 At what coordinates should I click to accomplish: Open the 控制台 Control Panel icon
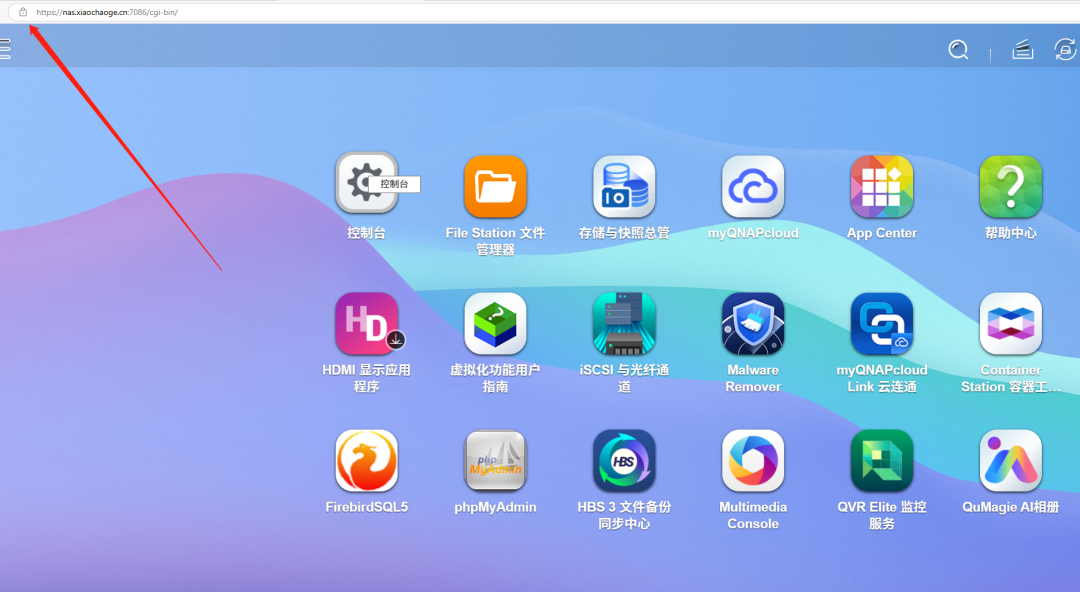coord(366,184)
